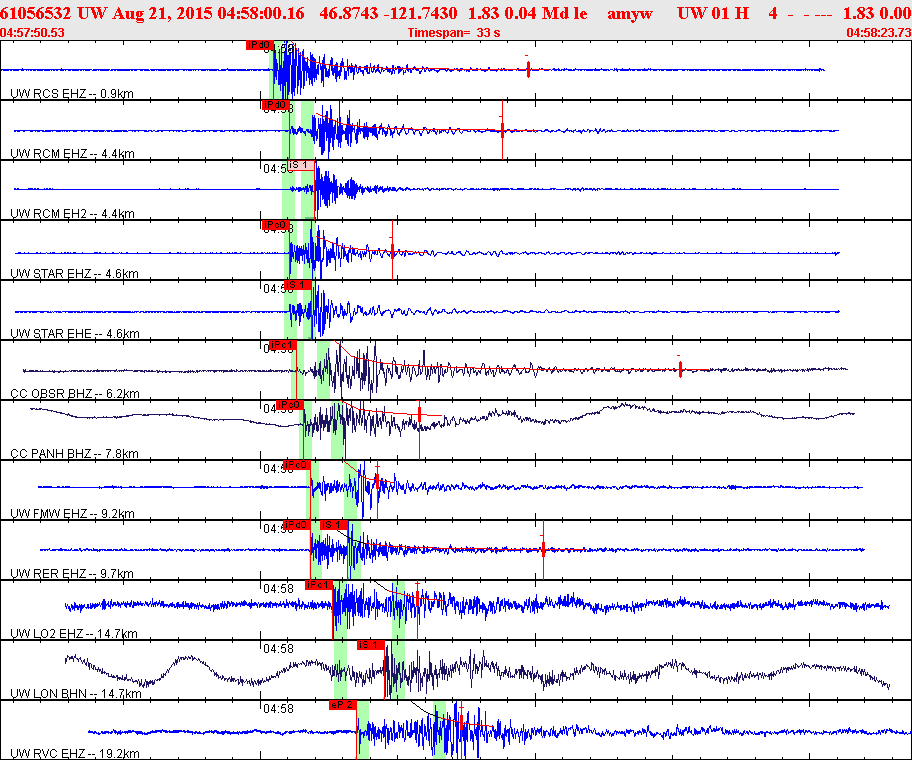Click the iS 1 pick flag on LON BHN
Image resolution: width=912 pixels, height=760 pixels.
tap(371, 645)
